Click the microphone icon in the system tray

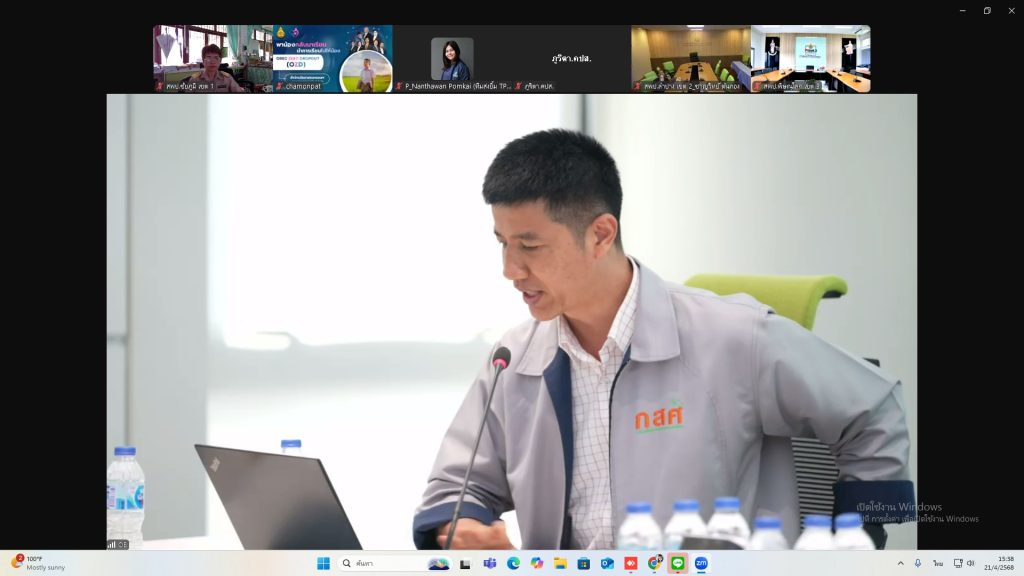918,564
